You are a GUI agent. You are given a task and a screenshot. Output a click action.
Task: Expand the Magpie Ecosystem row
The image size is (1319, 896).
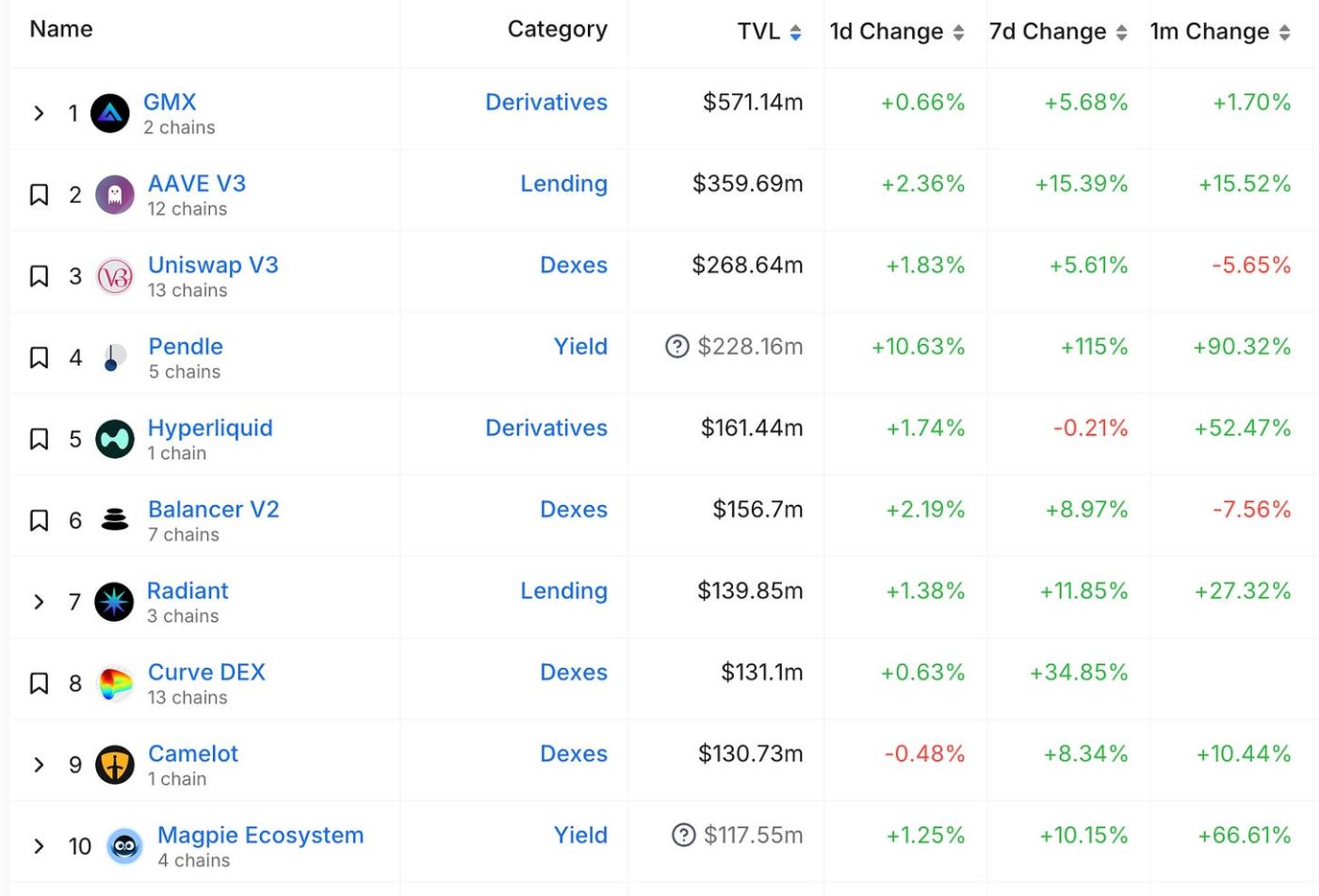pyautogui.click(x=39, y=846)
